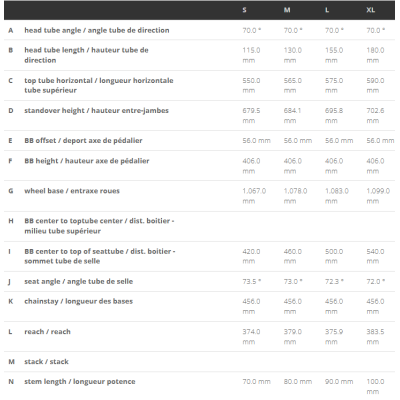The width and height of the screenshot is (400, 400).
Task: Select head tube length value 180.0 mm
Action: (375, 55)
